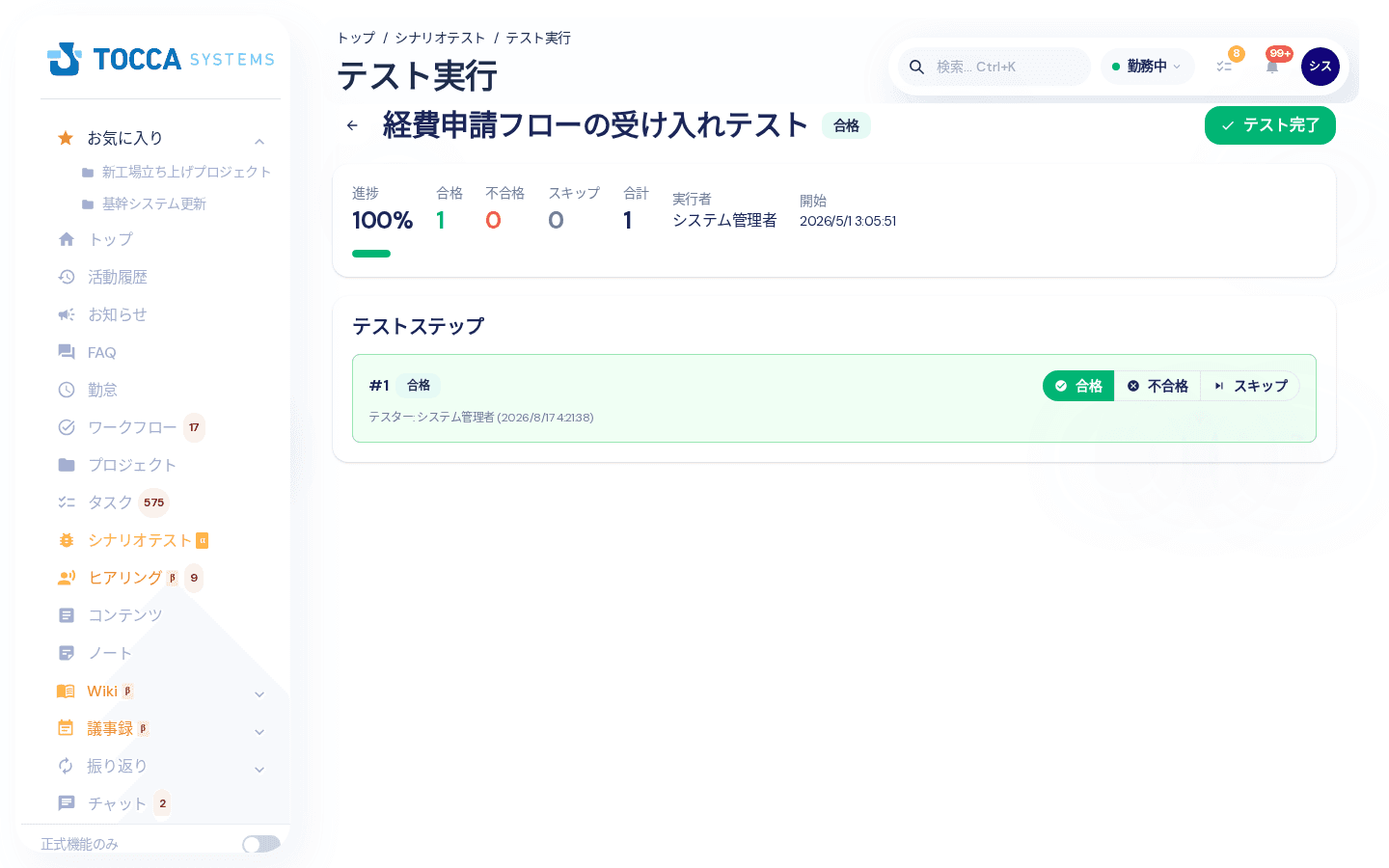This screenshot has width=1389, height=868.
Task: Click the 100% progress value
Action: (x=382, y=220)
